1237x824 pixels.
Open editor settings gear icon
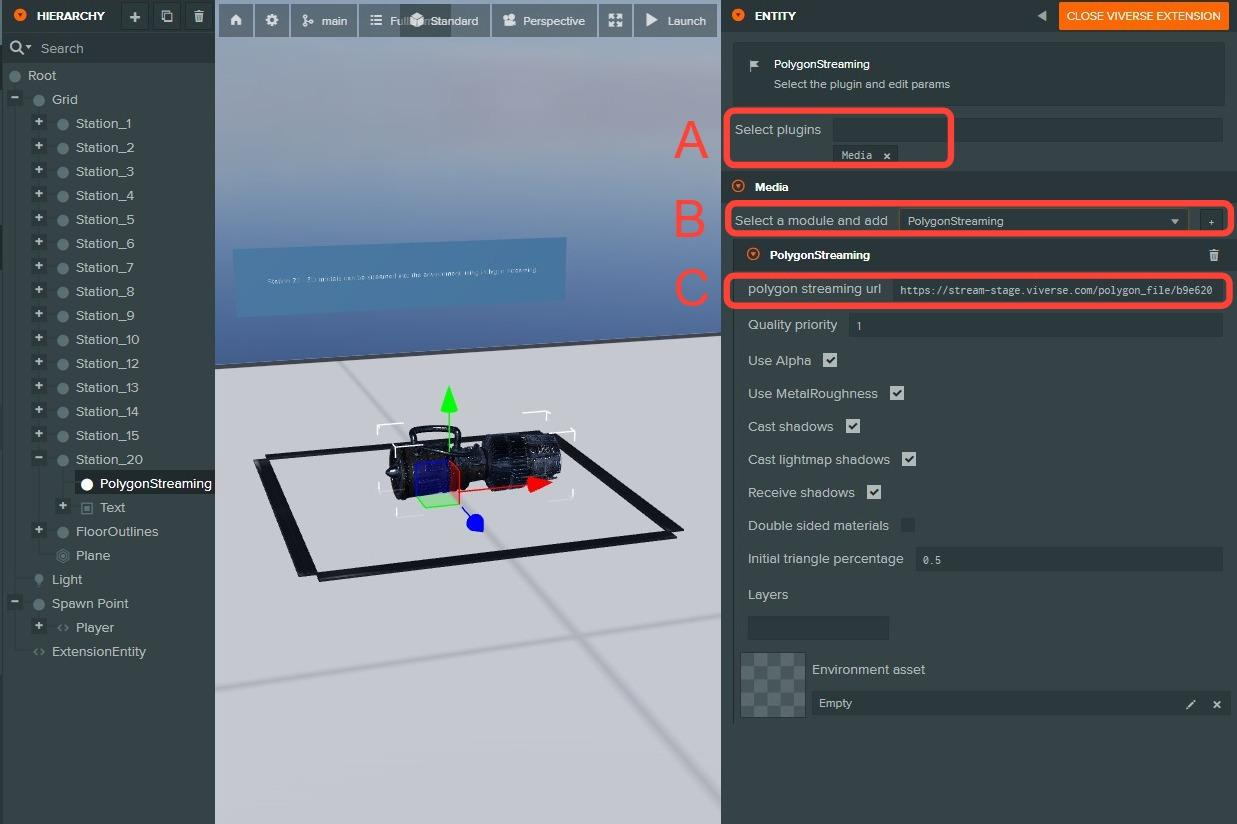(271, 21)
